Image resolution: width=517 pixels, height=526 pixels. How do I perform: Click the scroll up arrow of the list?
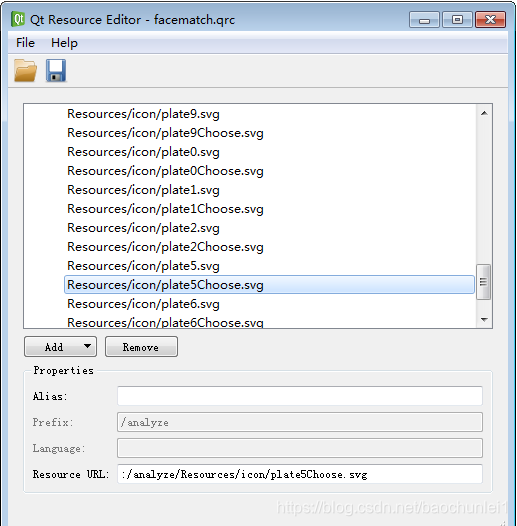[x=484, y=113]
